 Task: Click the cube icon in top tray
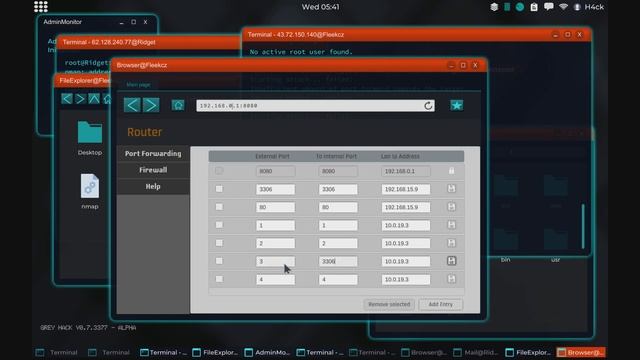pos(494,7)
